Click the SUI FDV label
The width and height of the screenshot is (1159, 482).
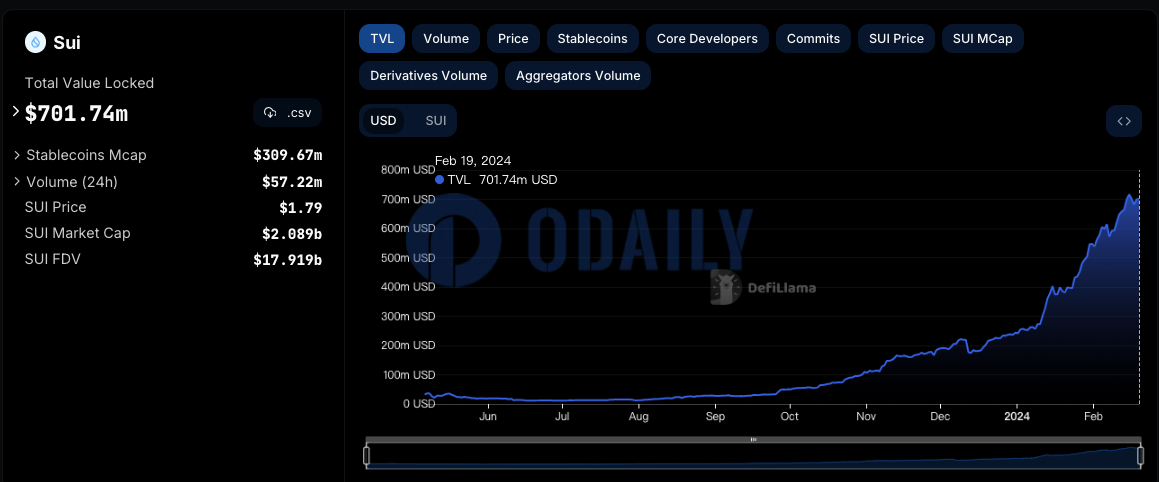(x=50, y=259)
